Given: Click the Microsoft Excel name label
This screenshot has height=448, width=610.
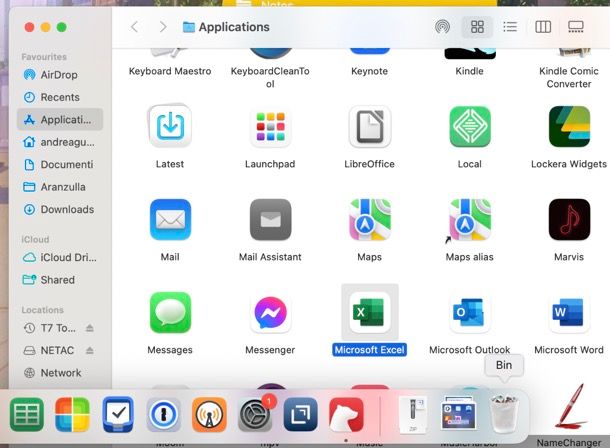Looking at the screenshot, I should (x=370, y=350).
